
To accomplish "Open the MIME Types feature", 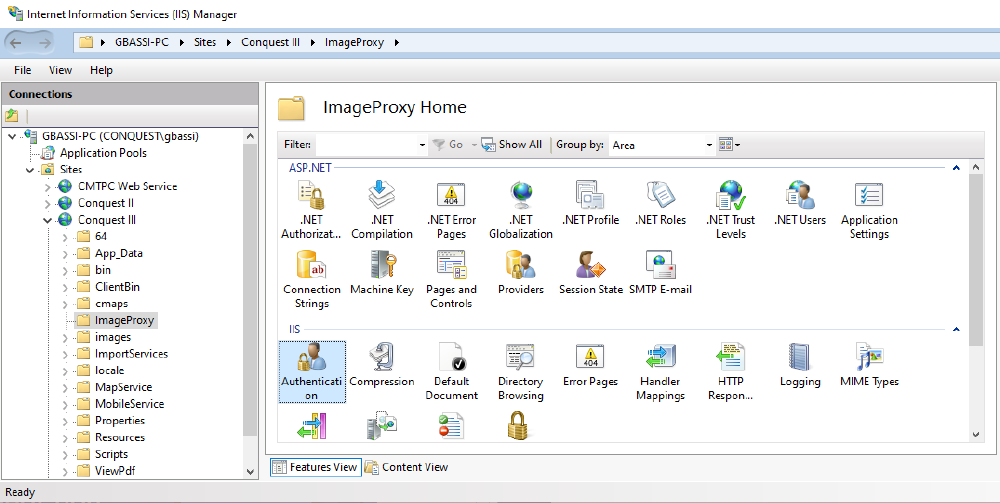I will pos(869,366).
